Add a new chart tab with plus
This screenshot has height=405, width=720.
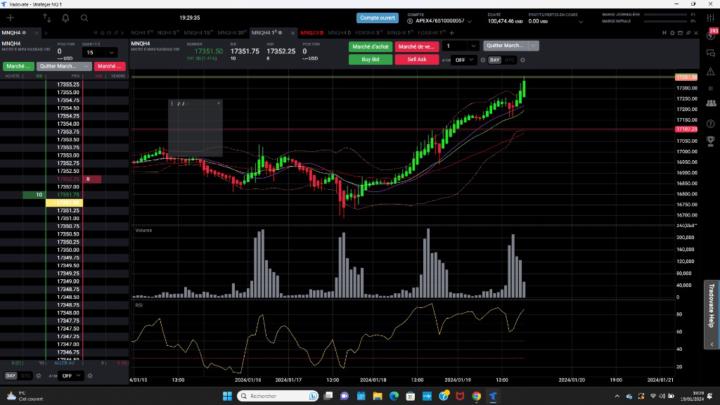click(452, 33)
